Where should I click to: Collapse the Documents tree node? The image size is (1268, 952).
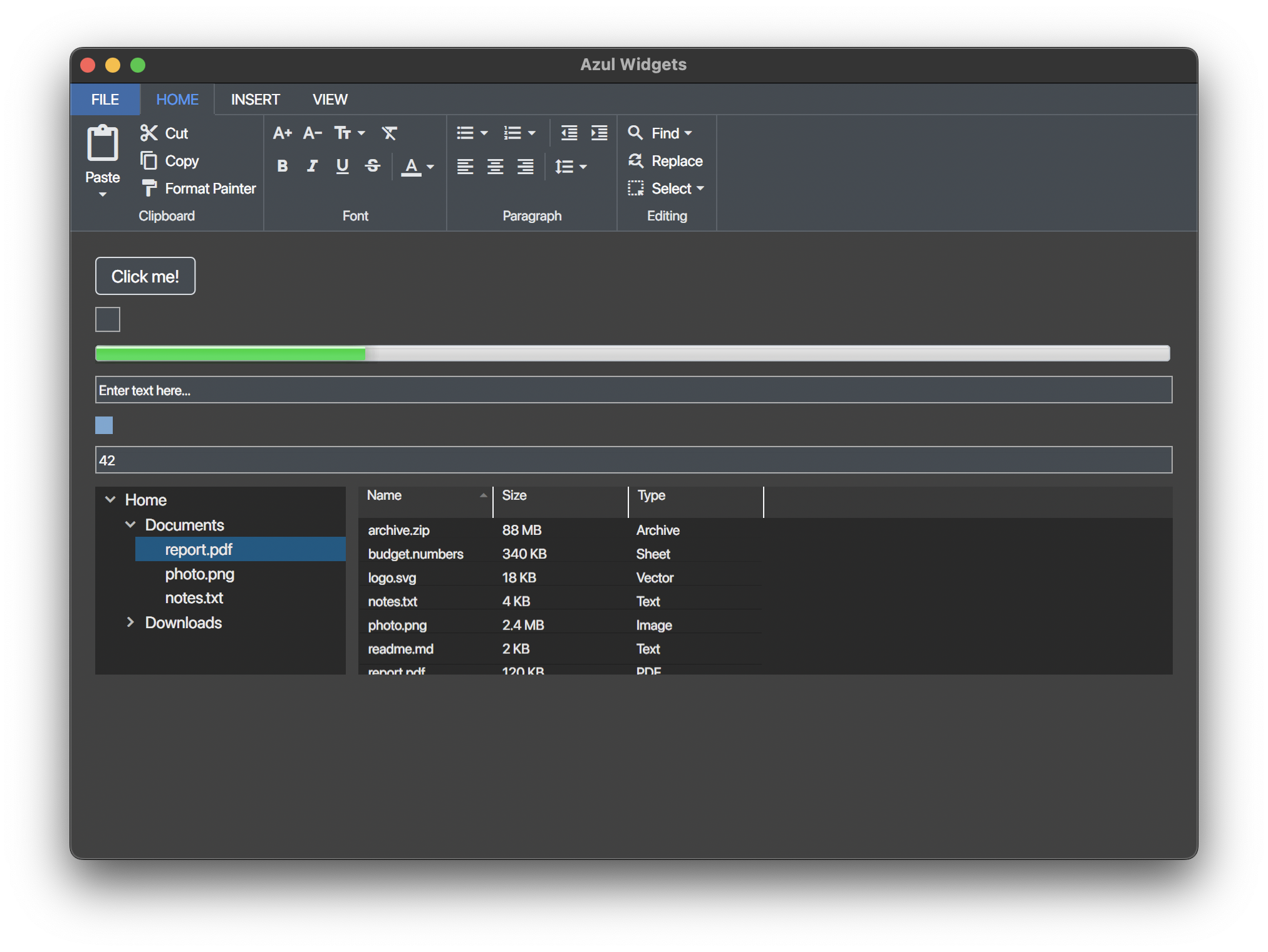[x=130, y=524]
